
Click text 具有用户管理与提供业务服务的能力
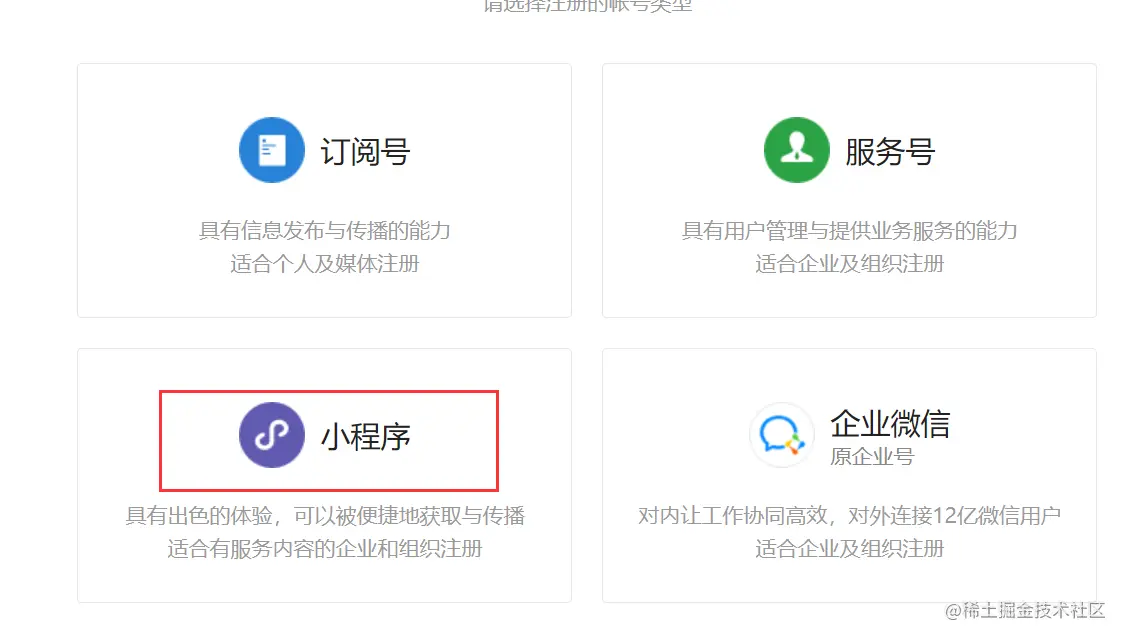[x=849, y=231]
